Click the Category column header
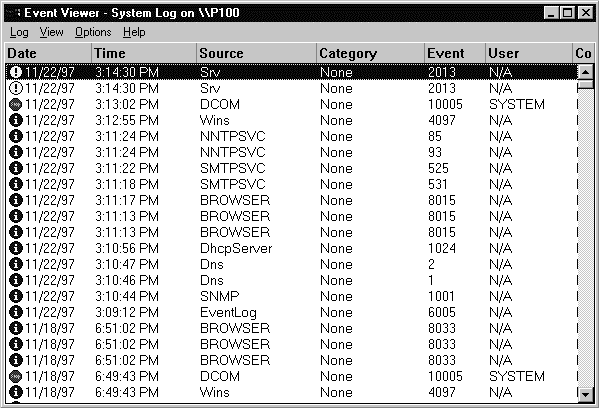 point(370,53)
